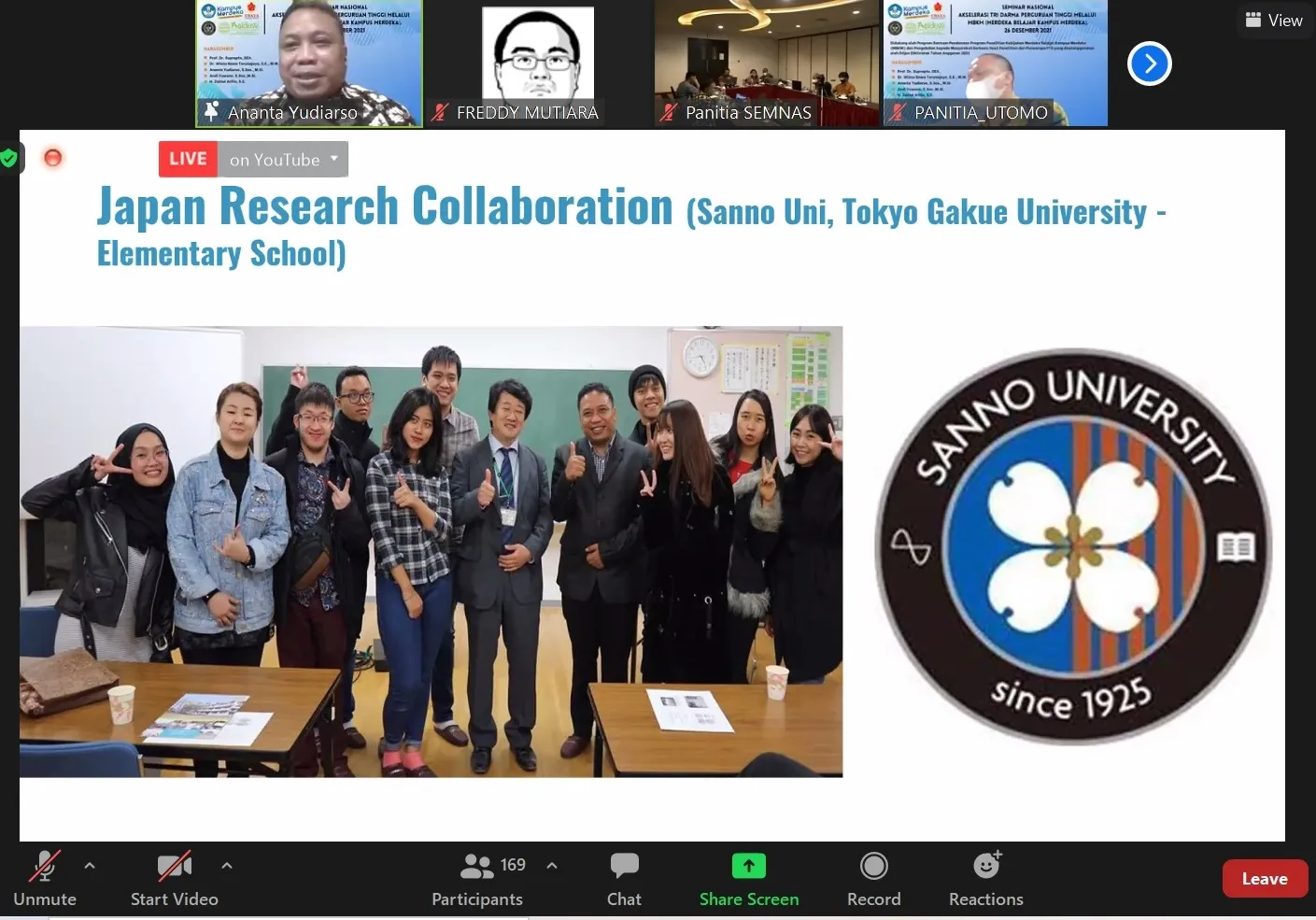This screenshot has width=1316, height=920.
Task: Expand video options caret beside Start Video
Action: tap(227, 866)
